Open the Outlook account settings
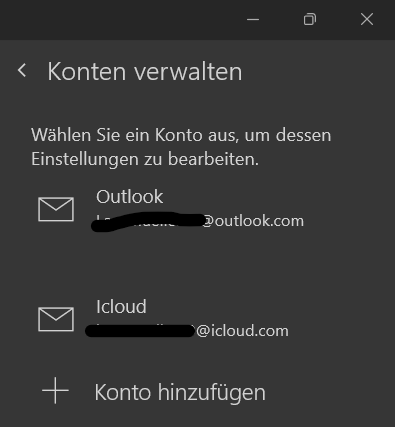 tap(197, 209)
